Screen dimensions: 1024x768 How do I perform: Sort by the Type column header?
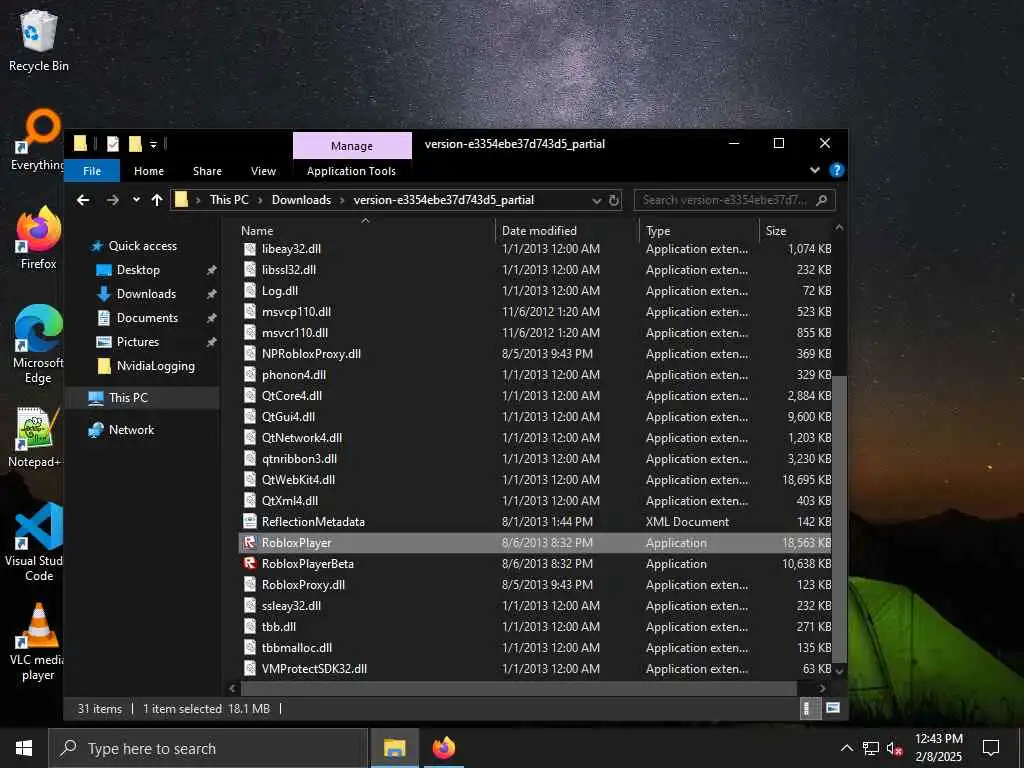pos(658,231)
